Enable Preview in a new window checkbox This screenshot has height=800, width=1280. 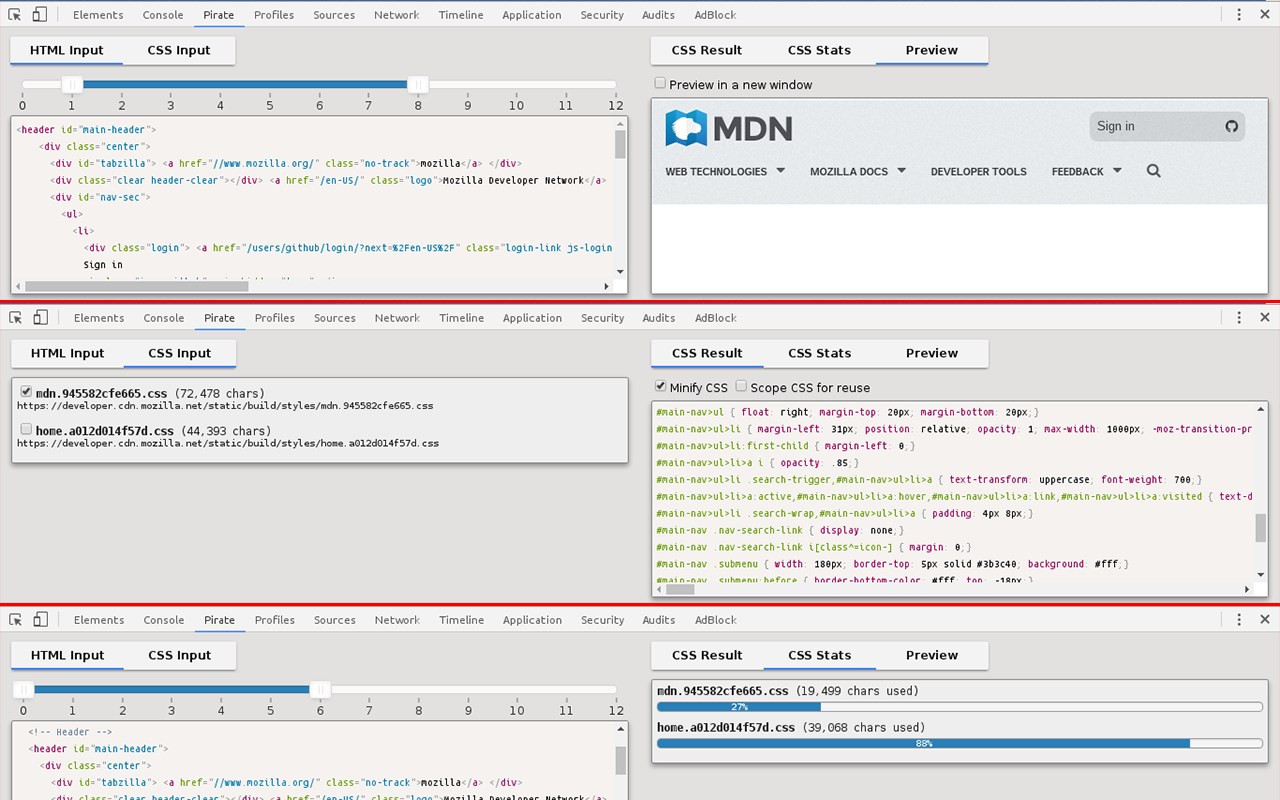point(660,84)
